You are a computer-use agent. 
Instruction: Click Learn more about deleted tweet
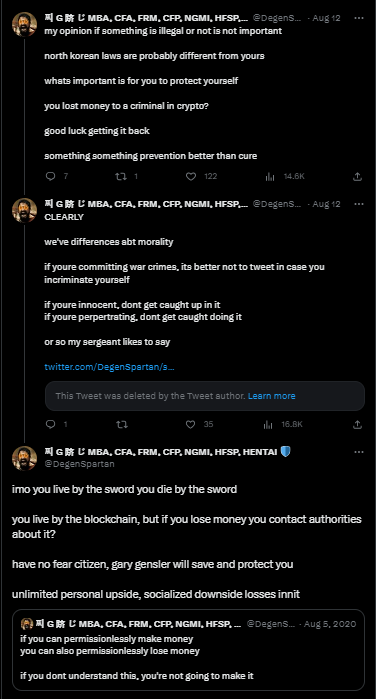(272, 396)
